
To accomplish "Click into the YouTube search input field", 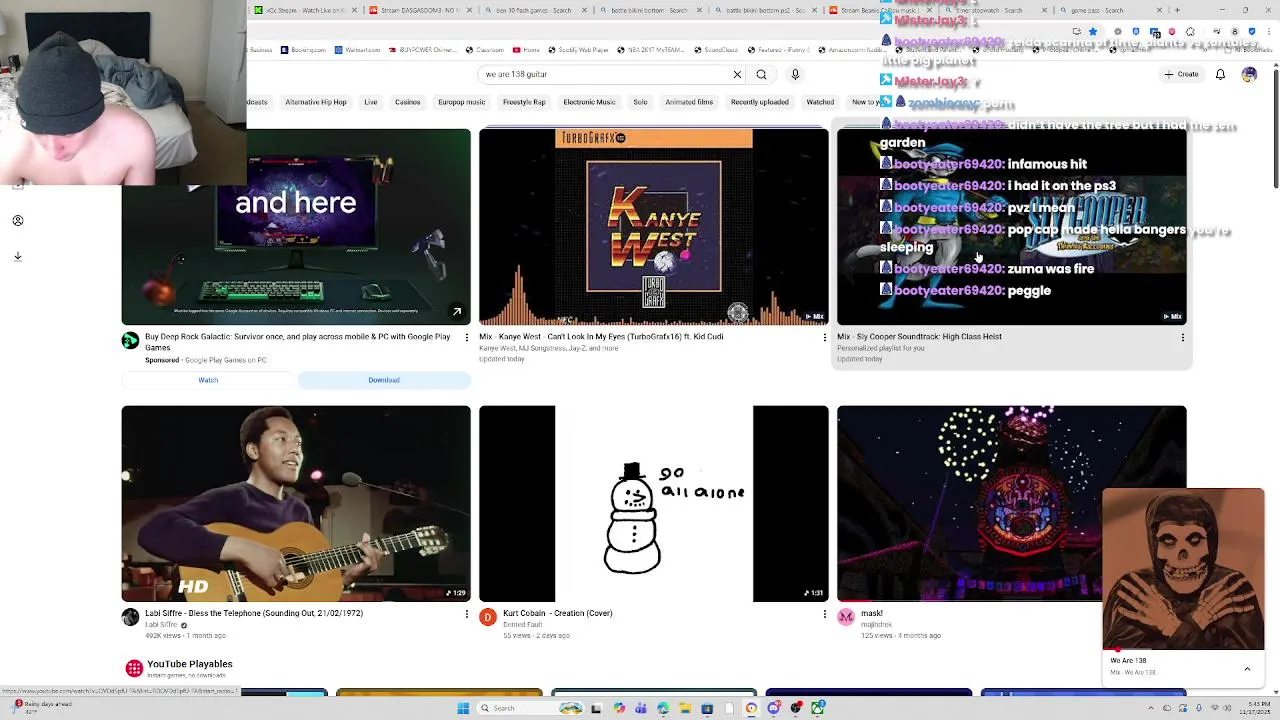I will click(605, 74).
